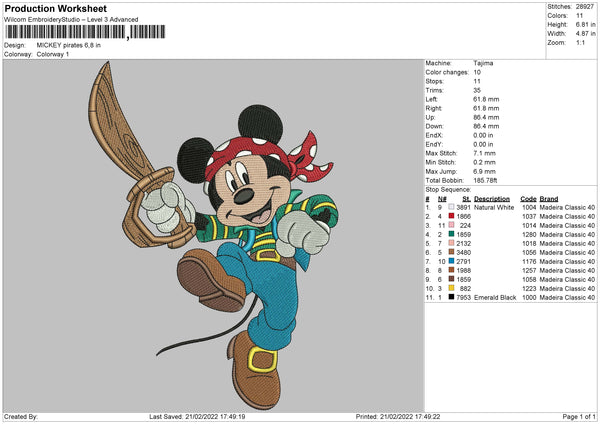Click thread code '1037'
Viewport: 600px width, 424px height.
529,216
